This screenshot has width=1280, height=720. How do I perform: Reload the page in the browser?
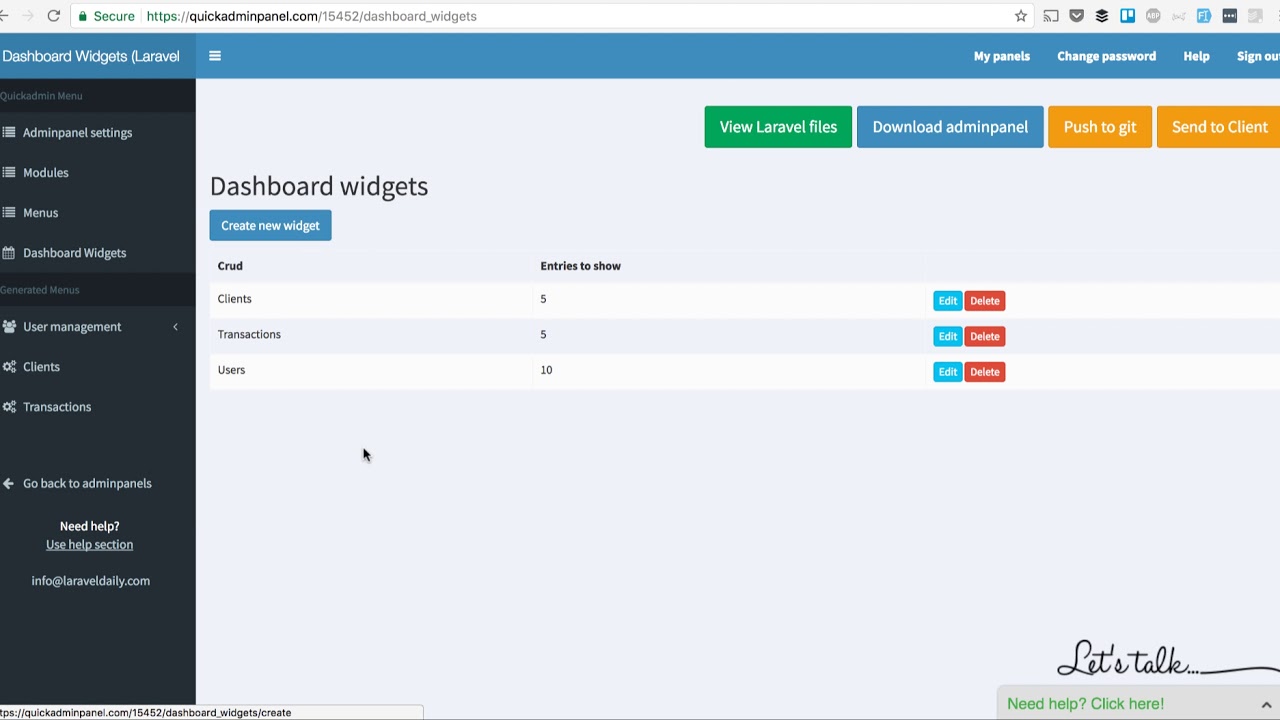pos(53,16)
